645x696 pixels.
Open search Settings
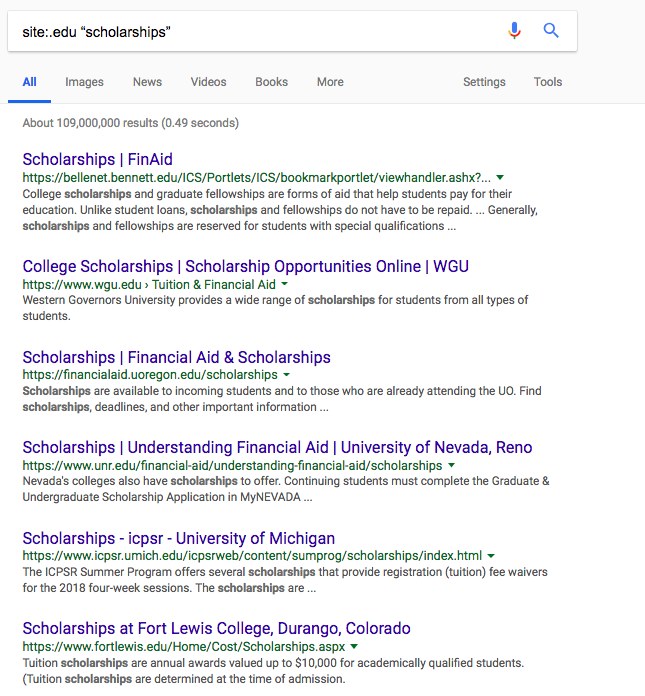pyautogui.click(x=484, y=82)
